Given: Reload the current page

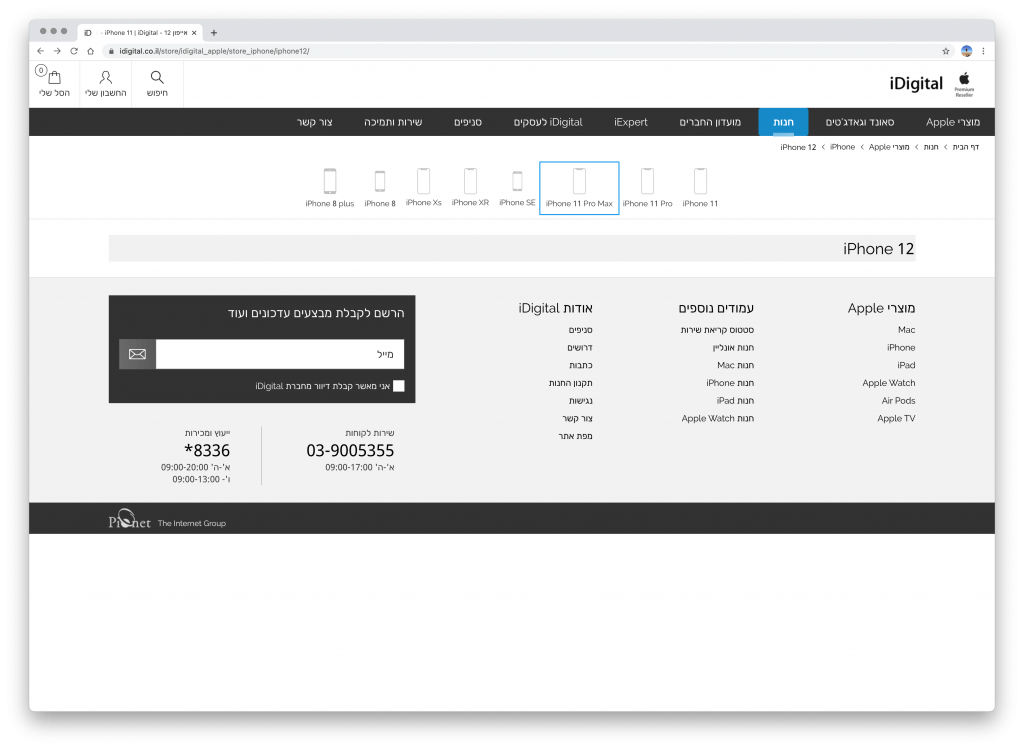Looking at the screenshot, I should 74,51.
